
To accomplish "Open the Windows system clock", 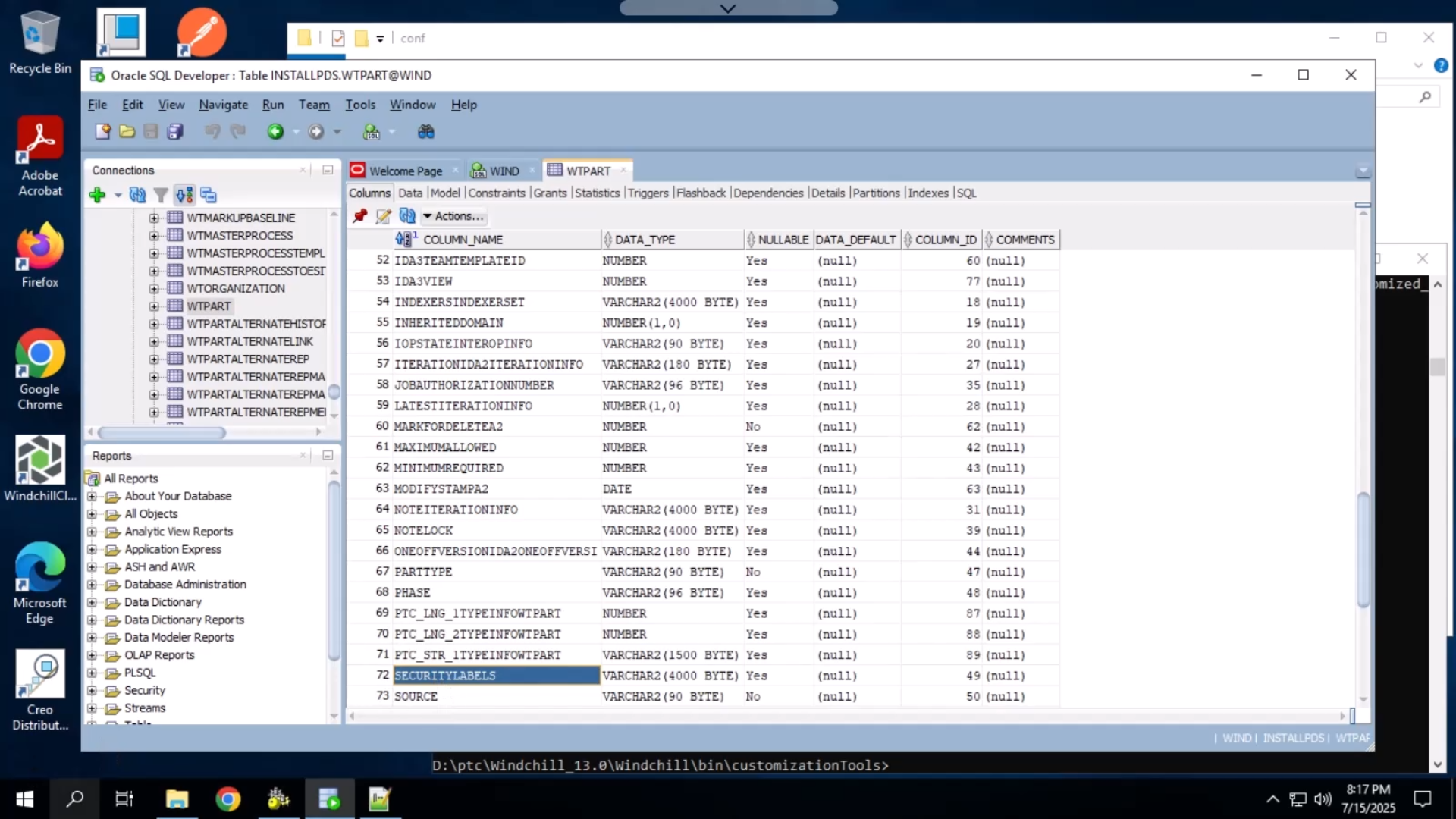I will point(1368,799).
